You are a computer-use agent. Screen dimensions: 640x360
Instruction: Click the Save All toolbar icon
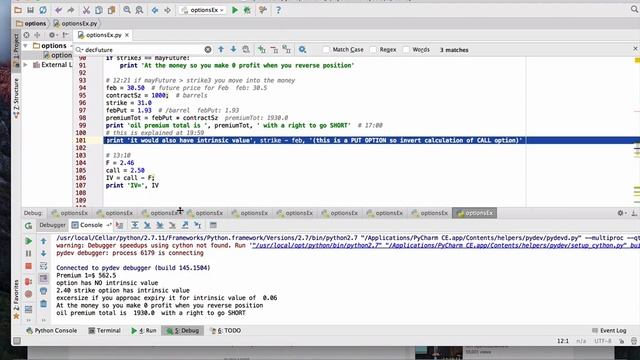click(30, 10)
